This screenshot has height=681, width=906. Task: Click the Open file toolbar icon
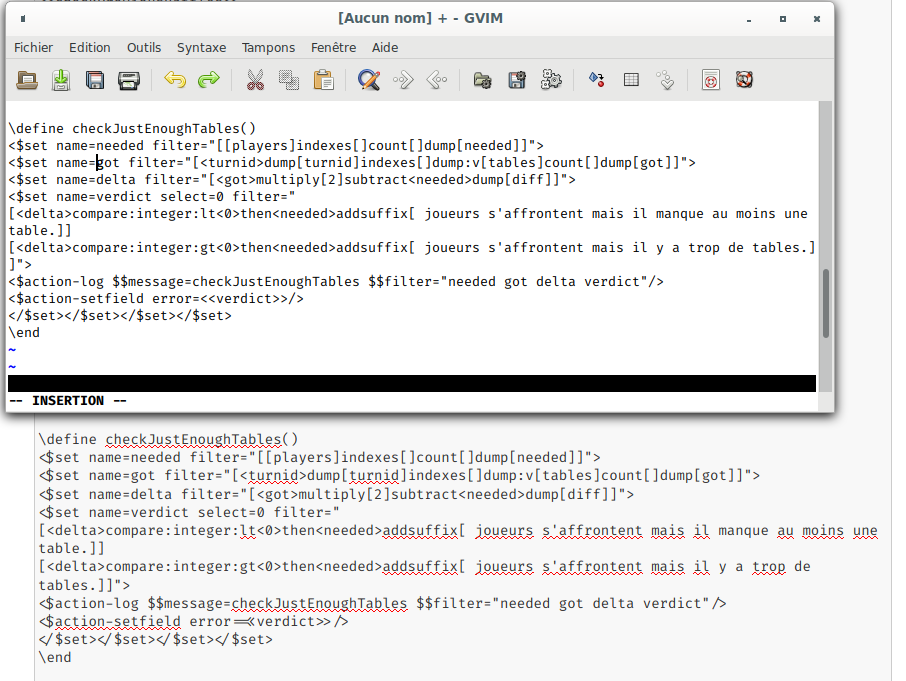(x=27, y=80)
